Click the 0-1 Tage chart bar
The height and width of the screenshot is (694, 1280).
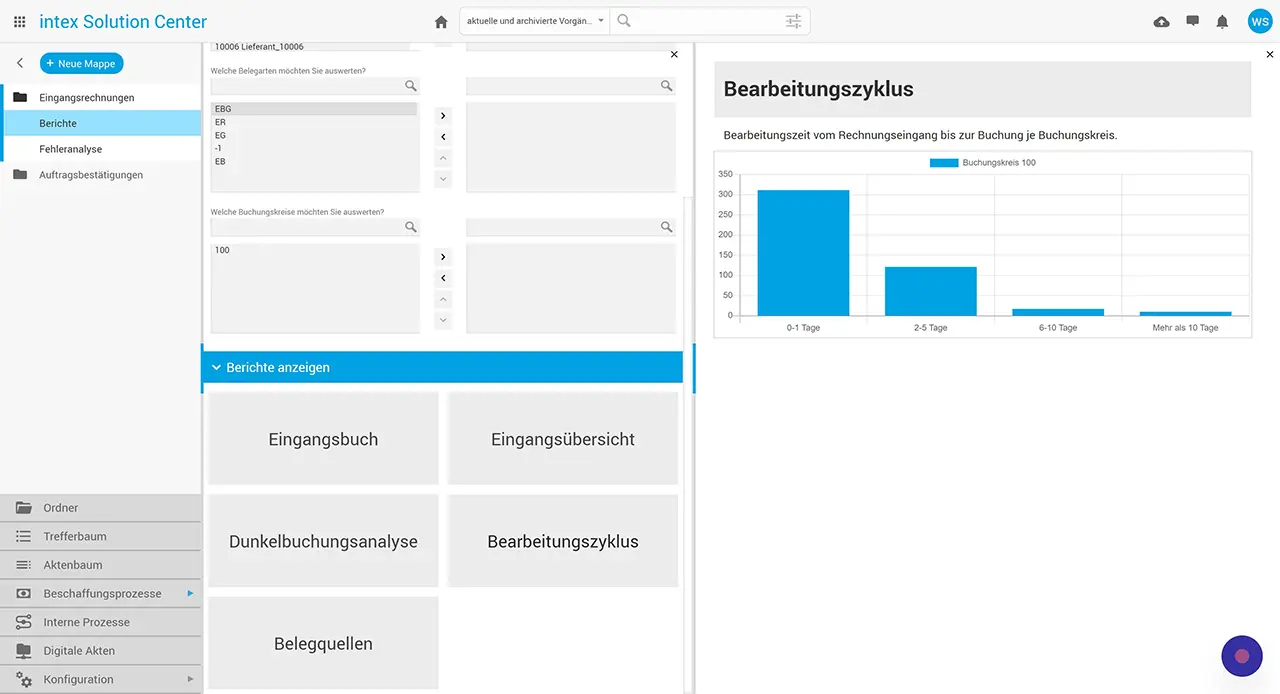pyautogui.click(x=803, y=253)
